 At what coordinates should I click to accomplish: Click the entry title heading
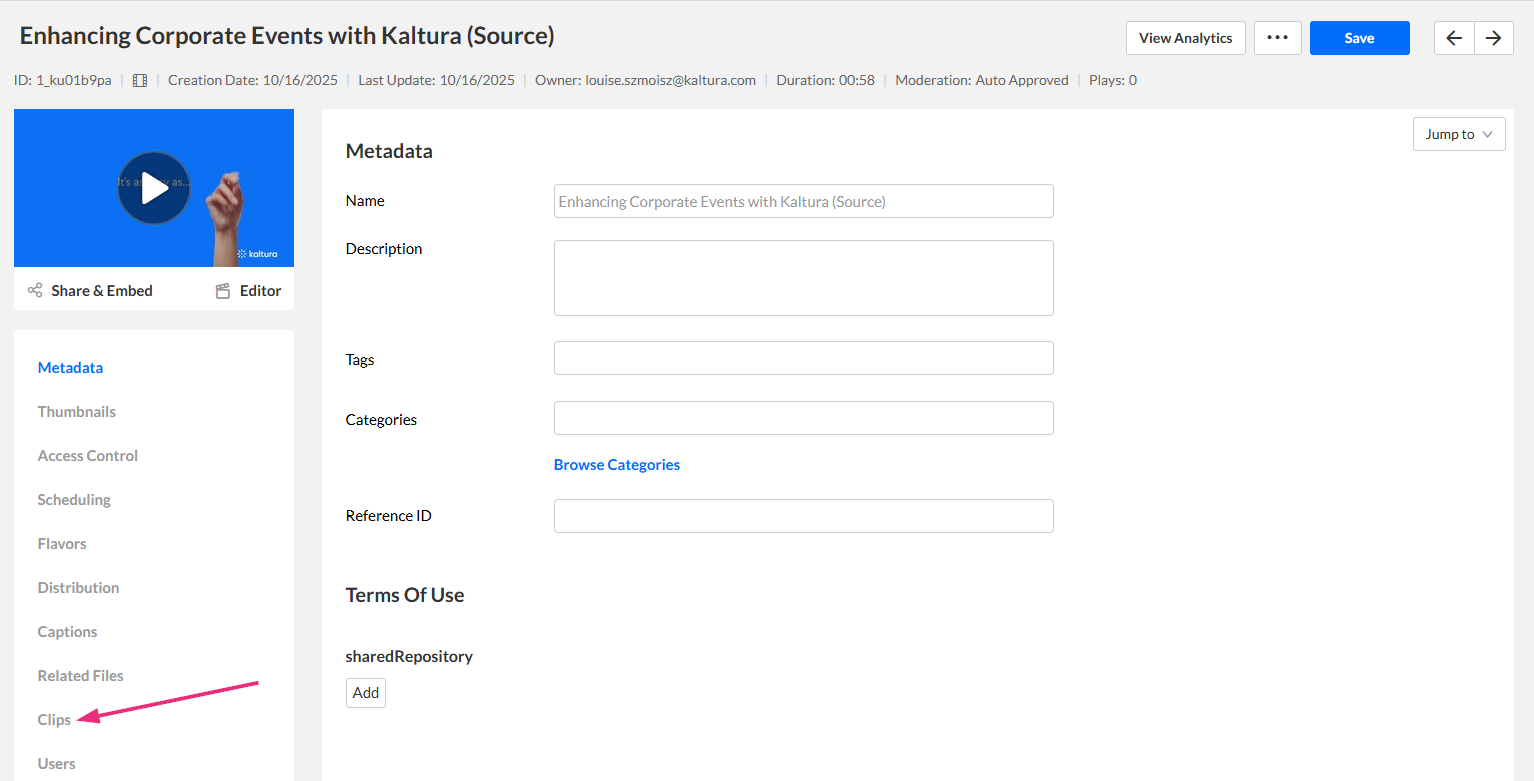click(x=287, y=36)
